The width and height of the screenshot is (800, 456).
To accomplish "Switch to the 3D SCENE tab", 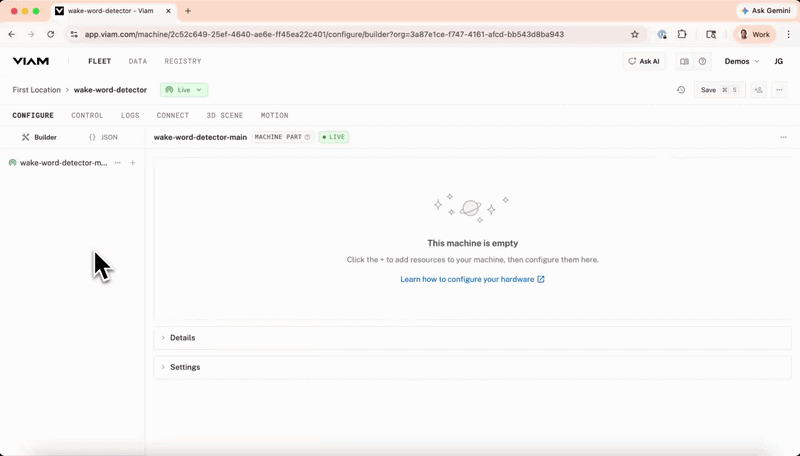I will (x=224, y=115).
